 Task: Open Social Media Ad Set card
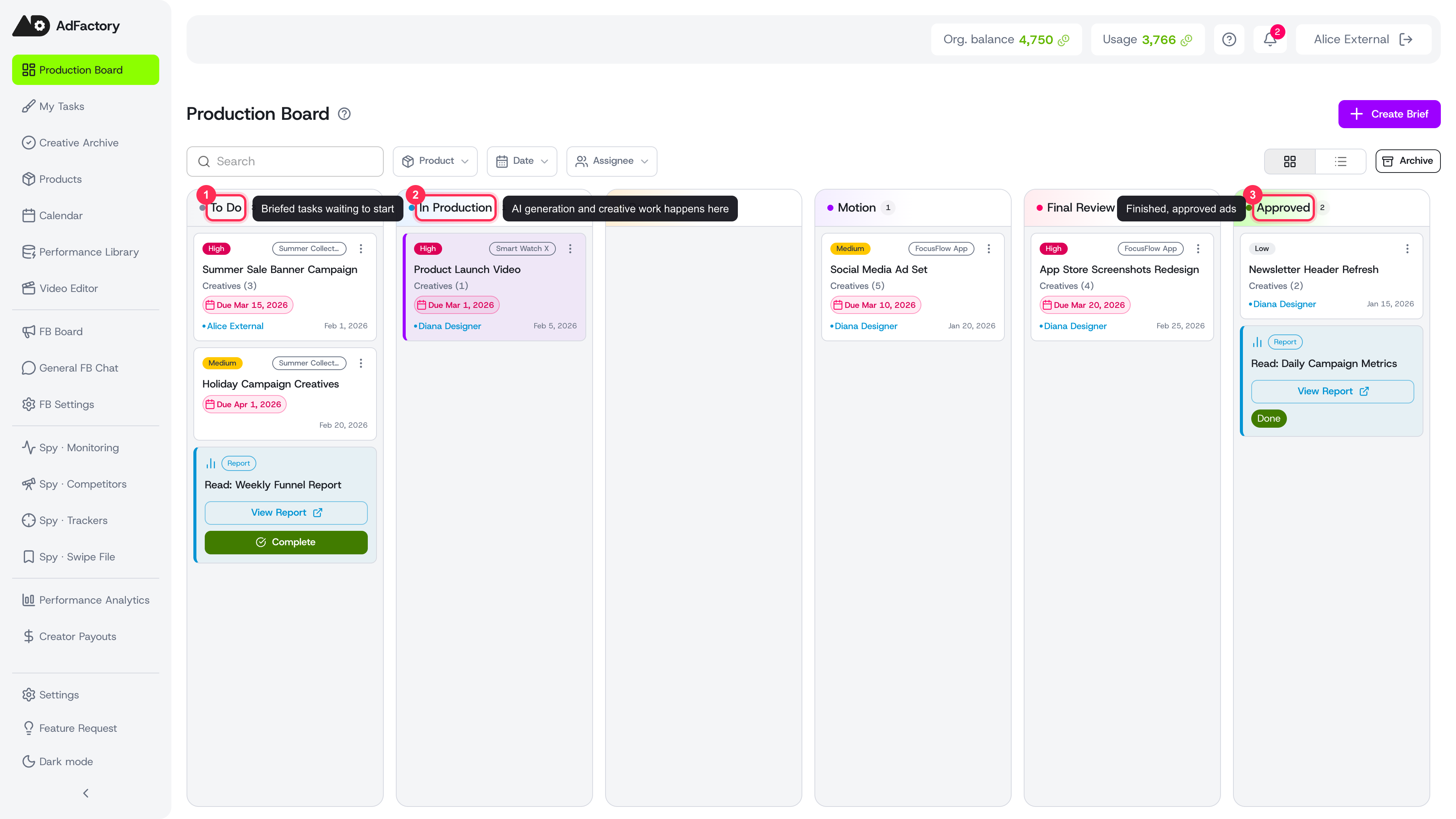coord(913,287)
